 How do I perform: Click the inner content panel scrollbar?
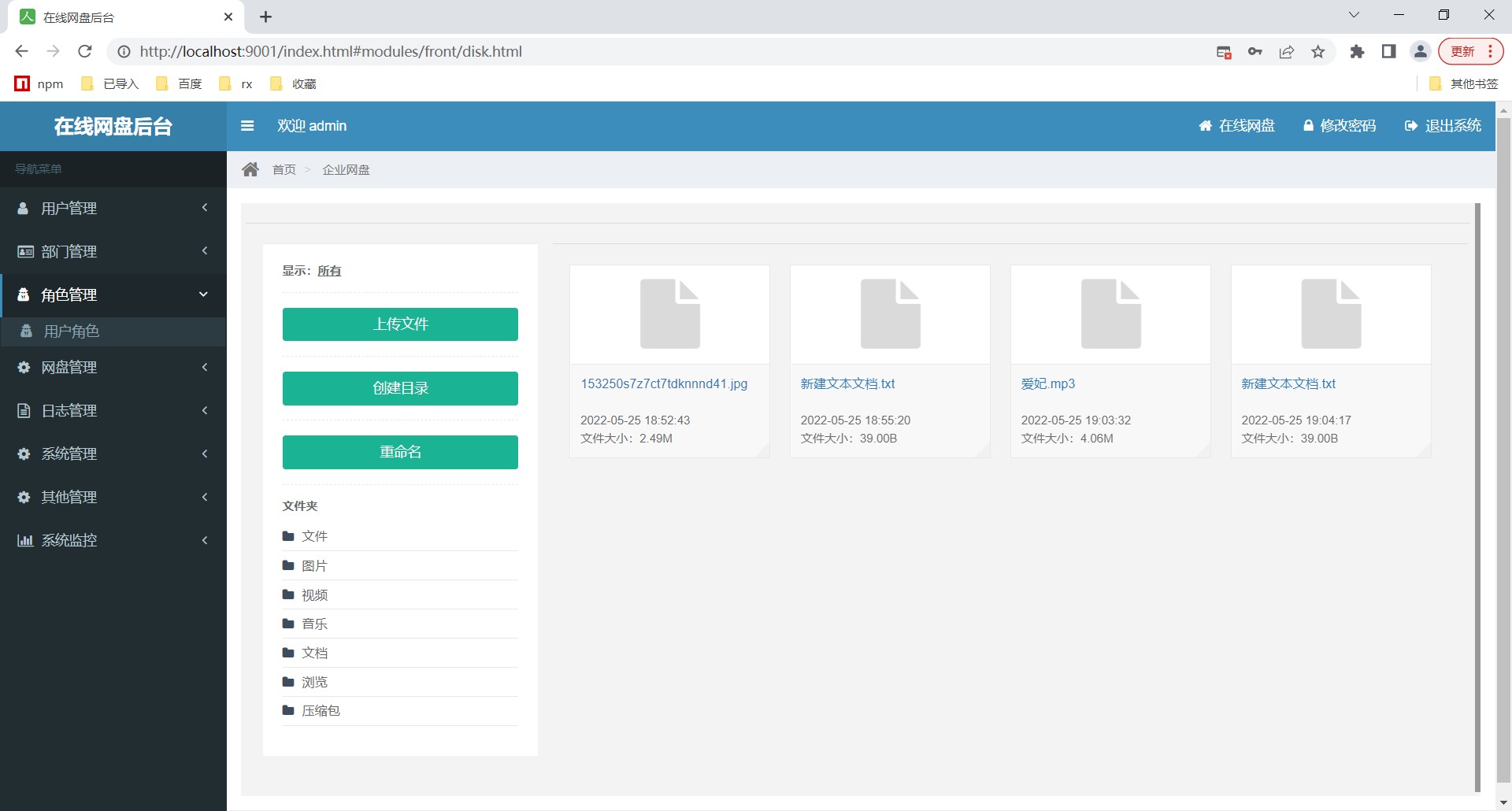point(1477,496)
